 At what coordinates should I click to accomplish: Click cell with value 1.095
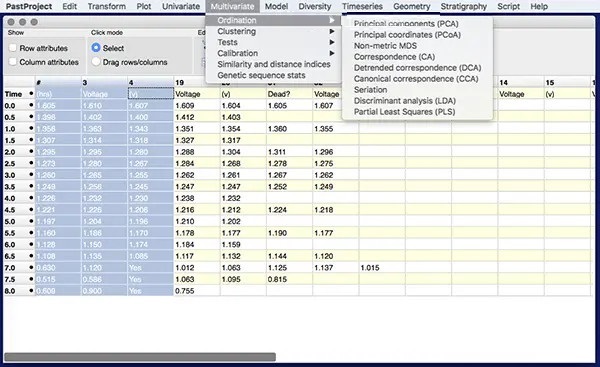(243, 279)
